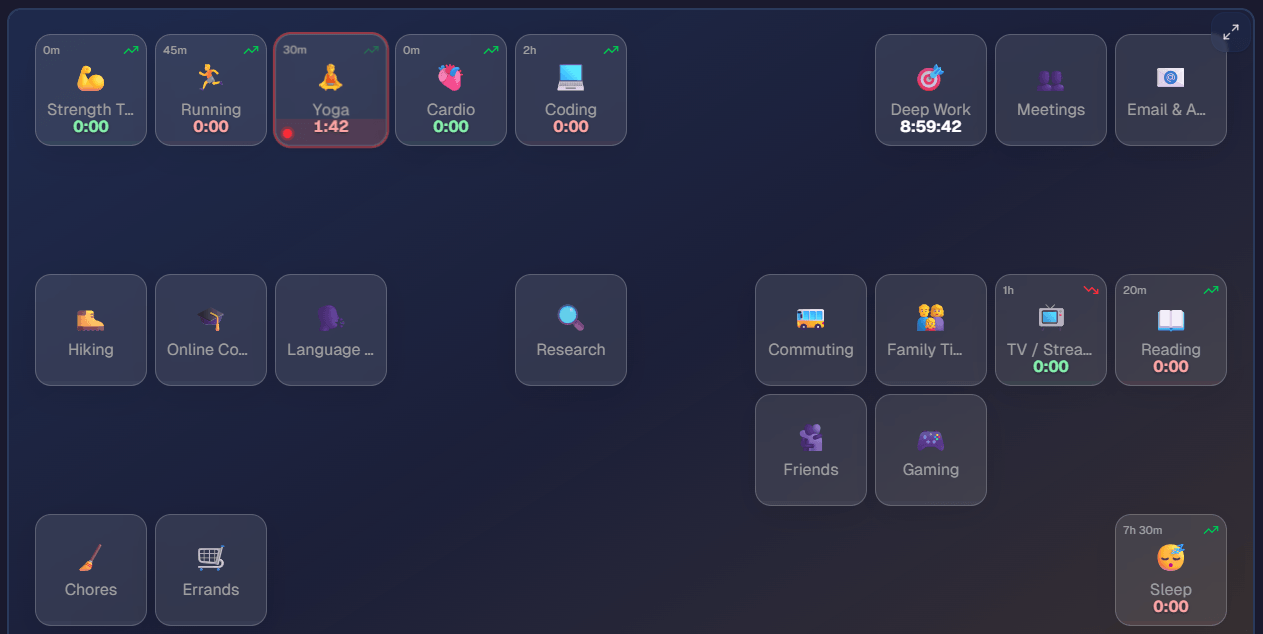Click the Chores label
The image size is (1263, 634).
coord(91,590)
